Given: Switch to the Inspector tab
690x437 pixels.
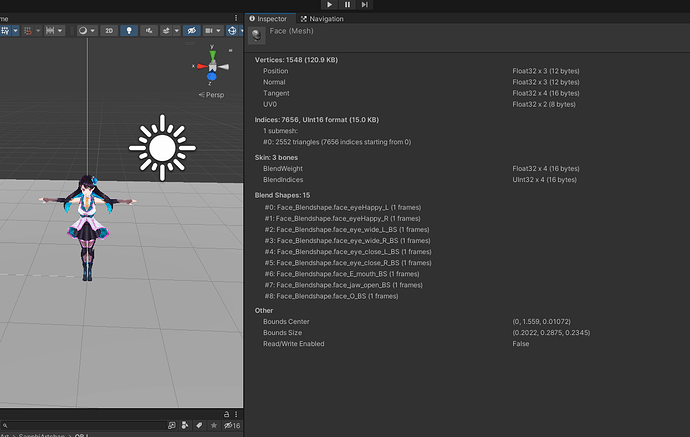Looking at the screenshot, I should [x=268, y=18].
